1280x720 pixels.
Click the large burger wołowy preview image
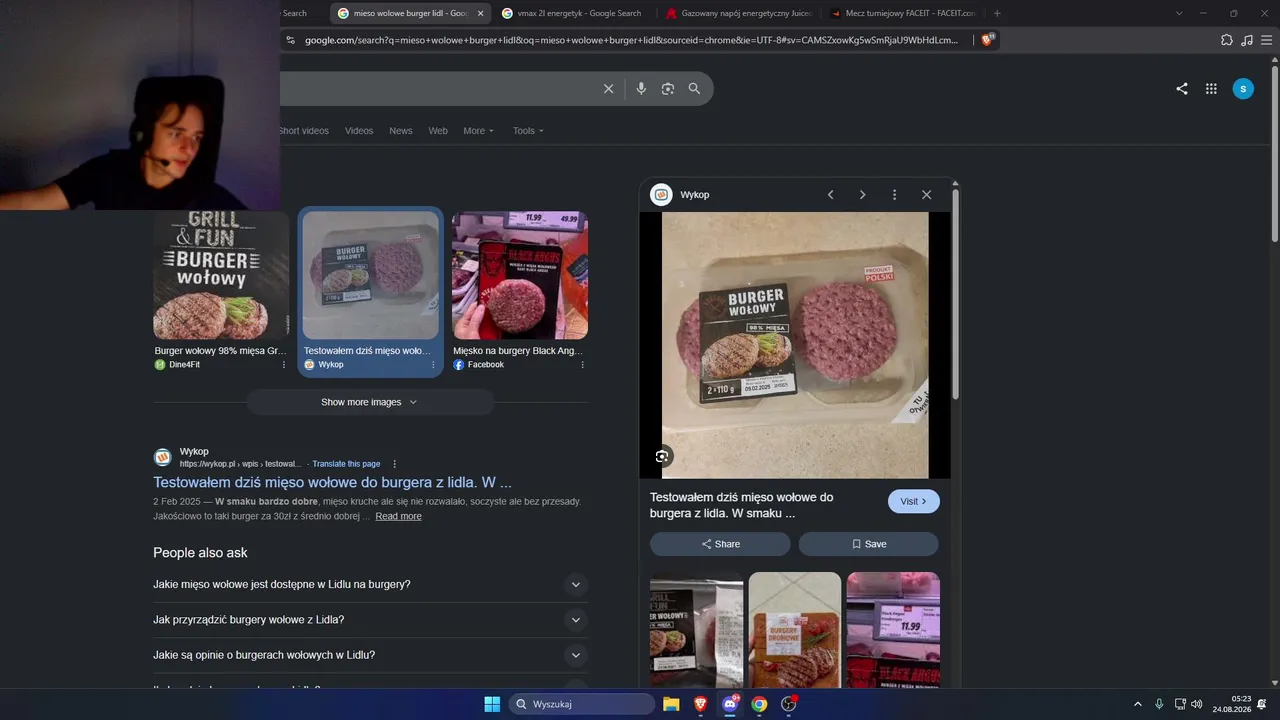click(x=795, y=345)
